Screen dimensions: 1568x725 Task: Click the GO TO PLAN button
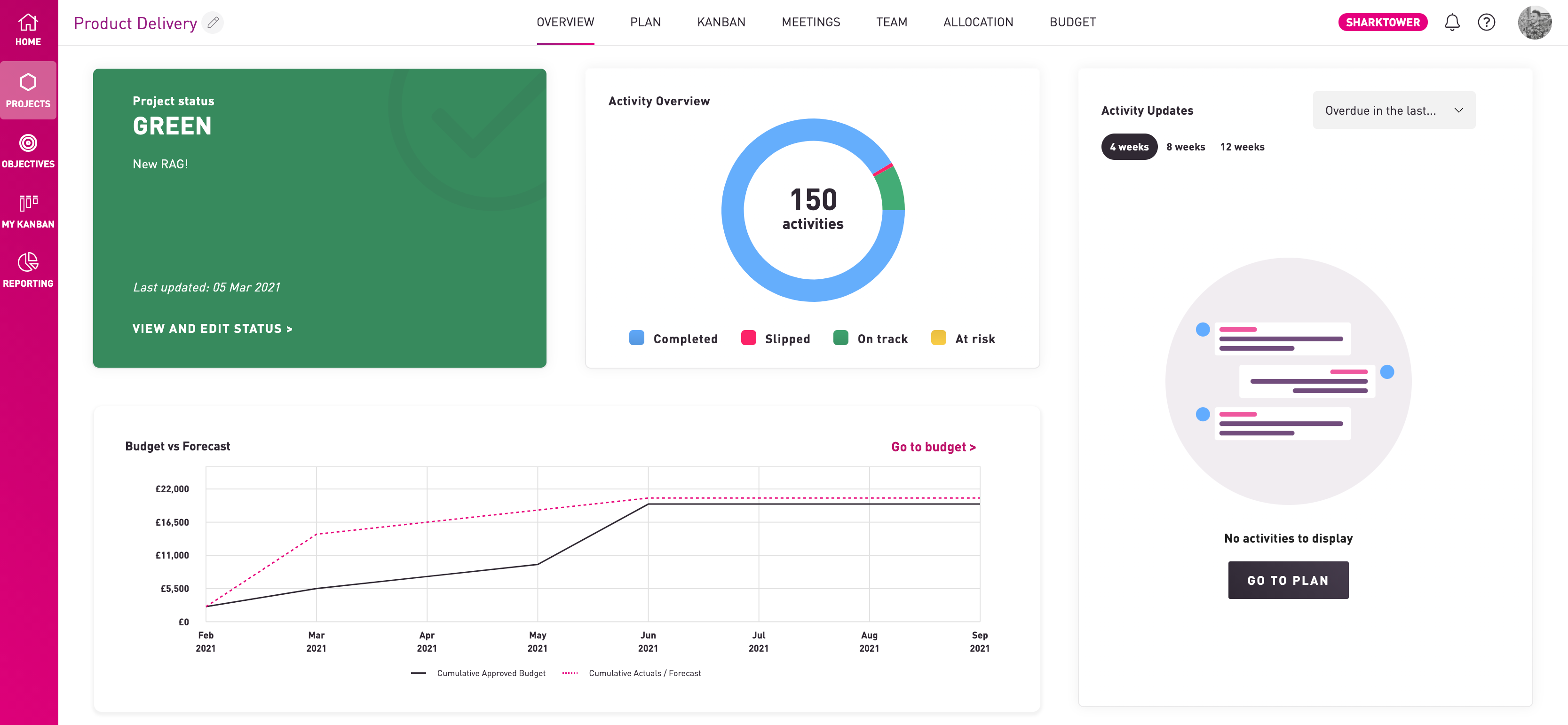(1287, 580)
